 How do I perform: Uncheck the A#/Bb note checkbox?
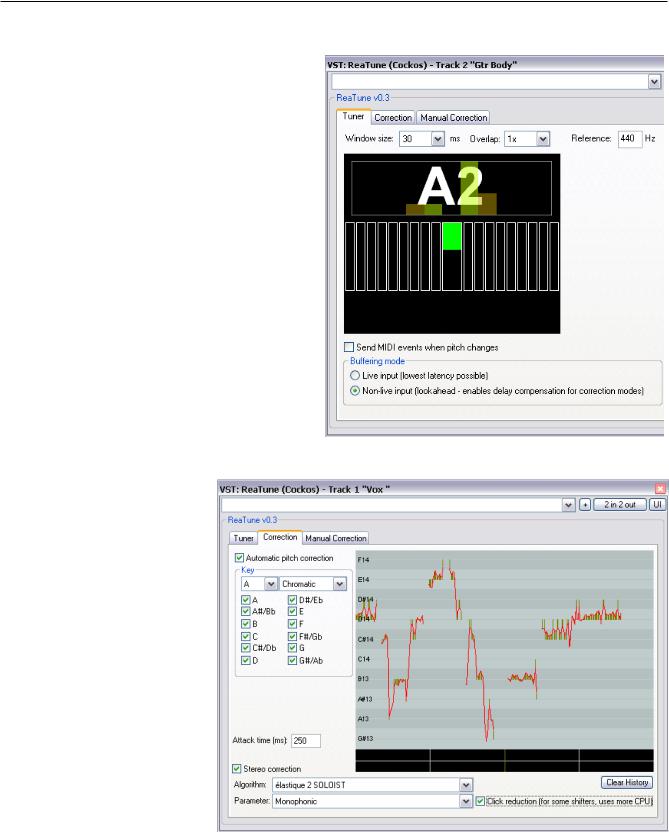tap(246, 612)
